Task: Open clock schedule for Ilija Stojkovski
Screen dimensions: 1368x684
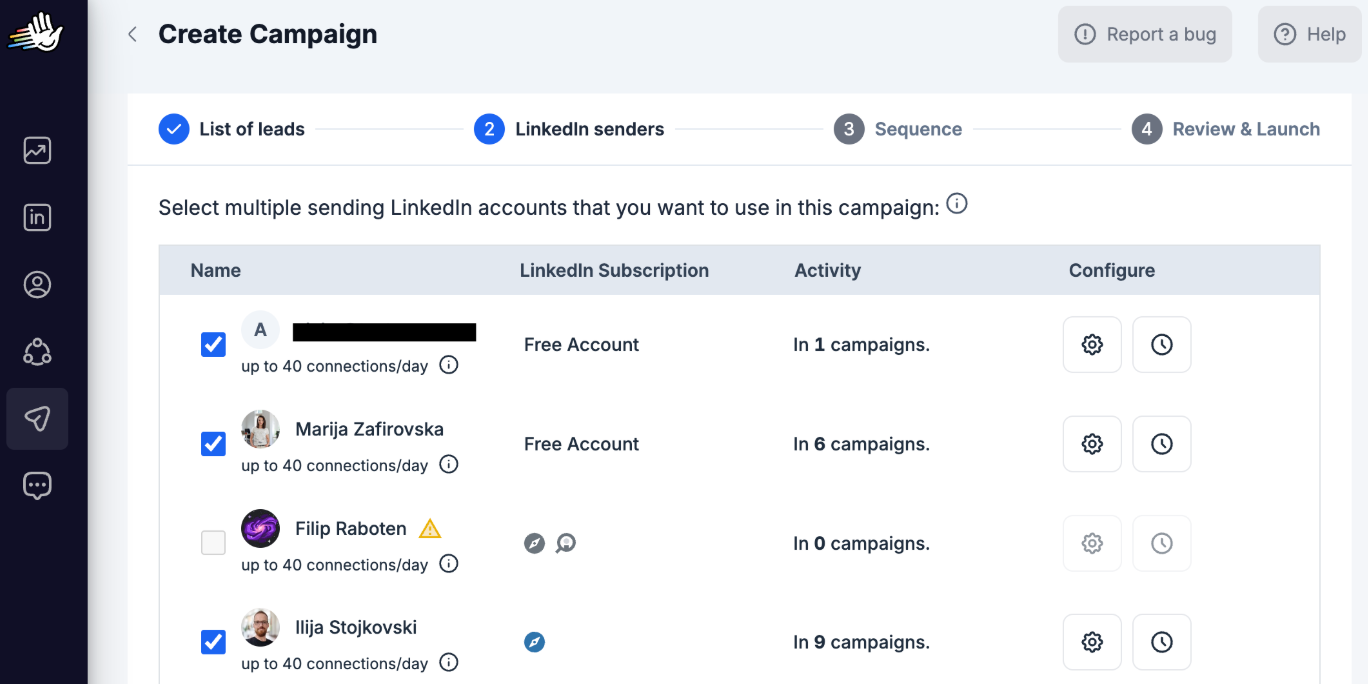Action: 1162,642
